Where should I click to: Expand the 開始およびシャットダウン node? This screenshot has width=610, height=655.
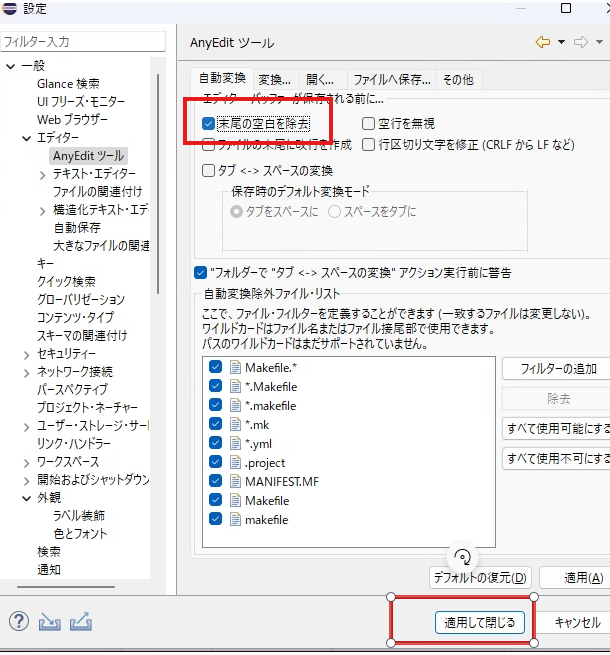click(27, 481)
